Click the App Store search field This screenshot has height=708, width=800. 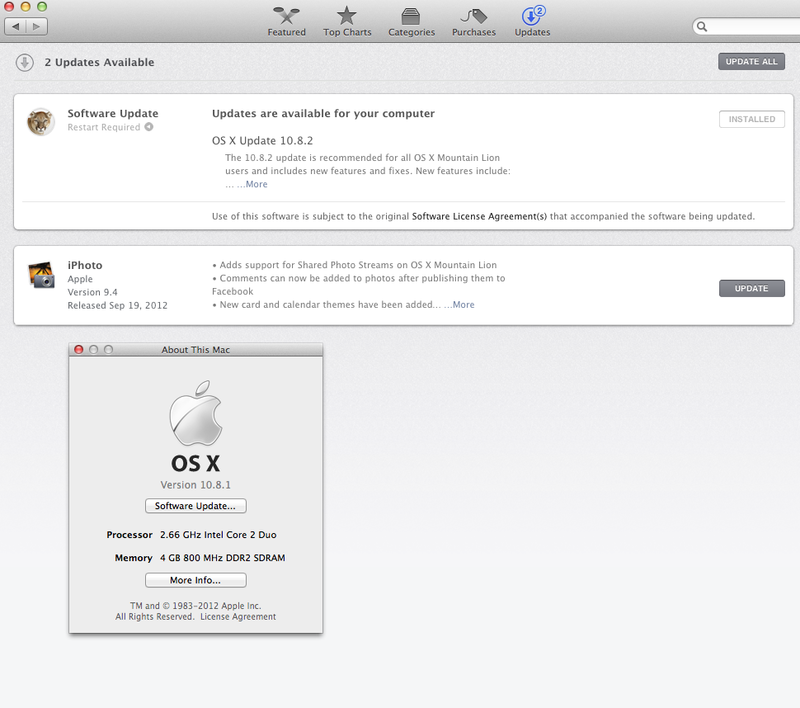[746, 27]
